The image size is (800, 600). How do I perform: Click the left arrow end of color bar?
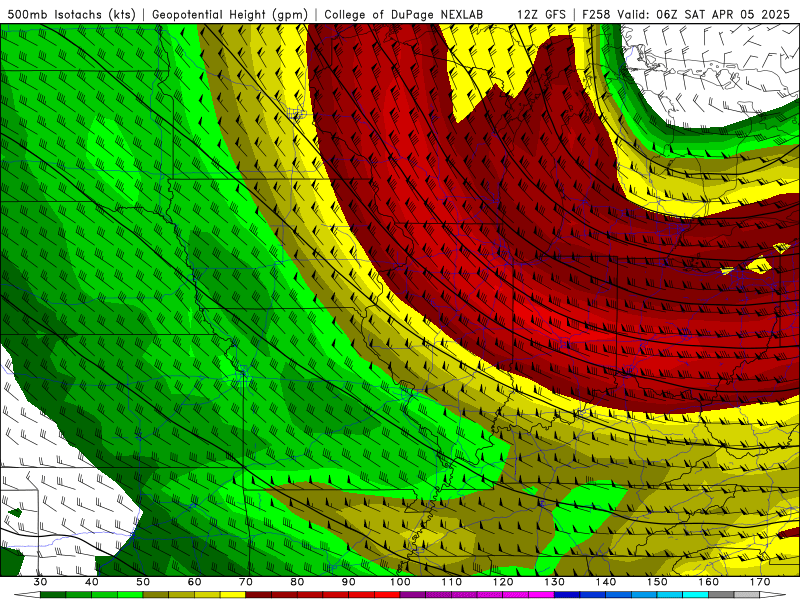[27, 594]
